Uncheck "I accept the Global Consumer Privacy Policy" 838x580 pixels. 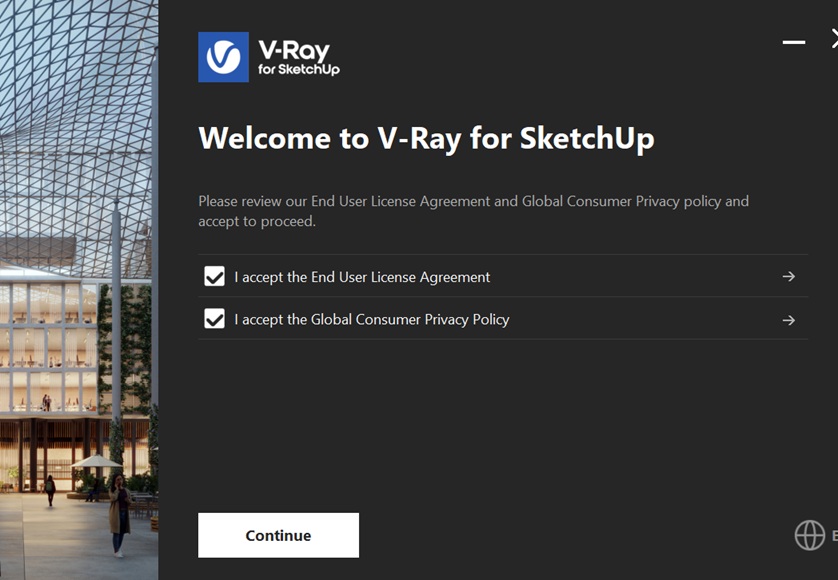(214, 319)
